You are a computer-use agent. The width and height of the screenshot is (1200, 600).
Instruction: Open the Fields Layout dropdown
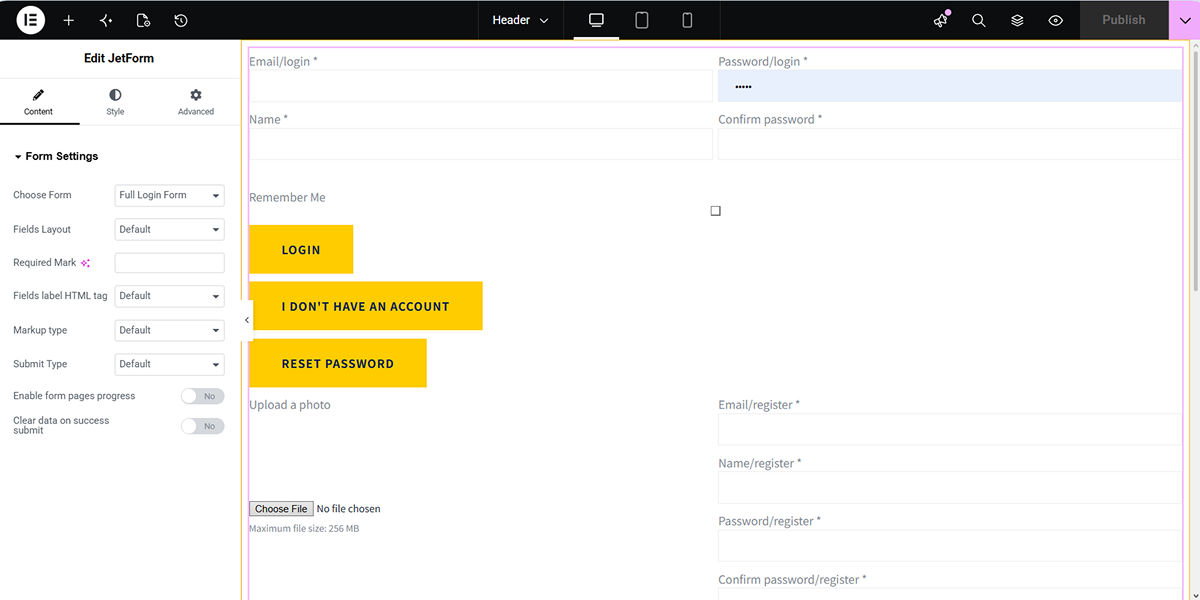170,229
